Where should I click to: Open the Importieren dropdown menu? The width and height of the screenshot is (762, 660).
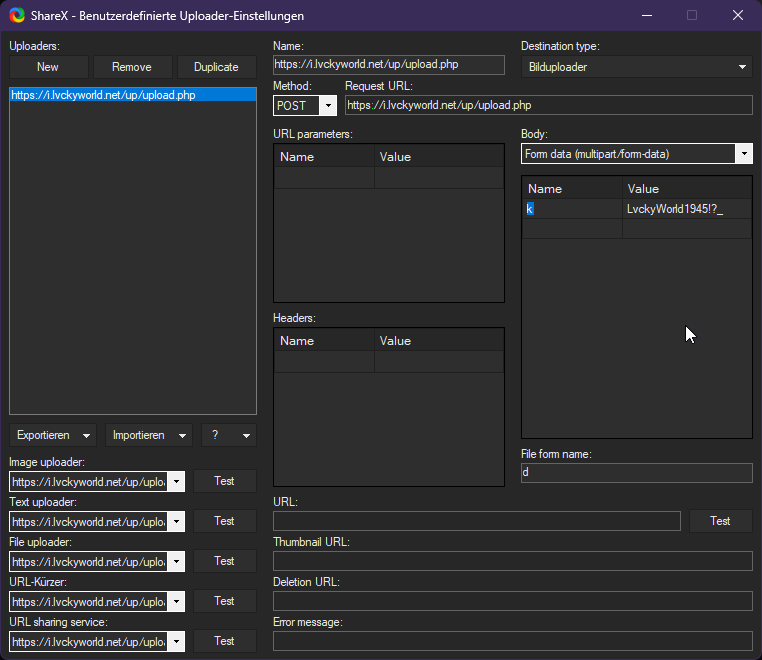[x=148, y=435]
